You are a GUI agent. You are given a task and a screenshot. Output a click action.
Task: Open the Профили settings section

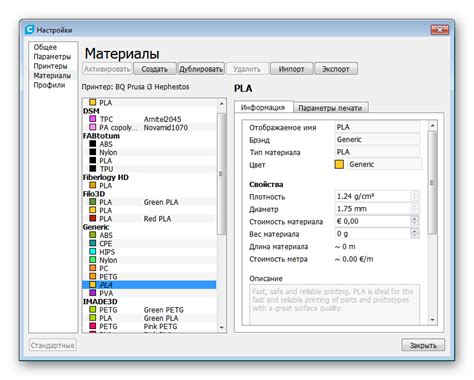(49, 85)
